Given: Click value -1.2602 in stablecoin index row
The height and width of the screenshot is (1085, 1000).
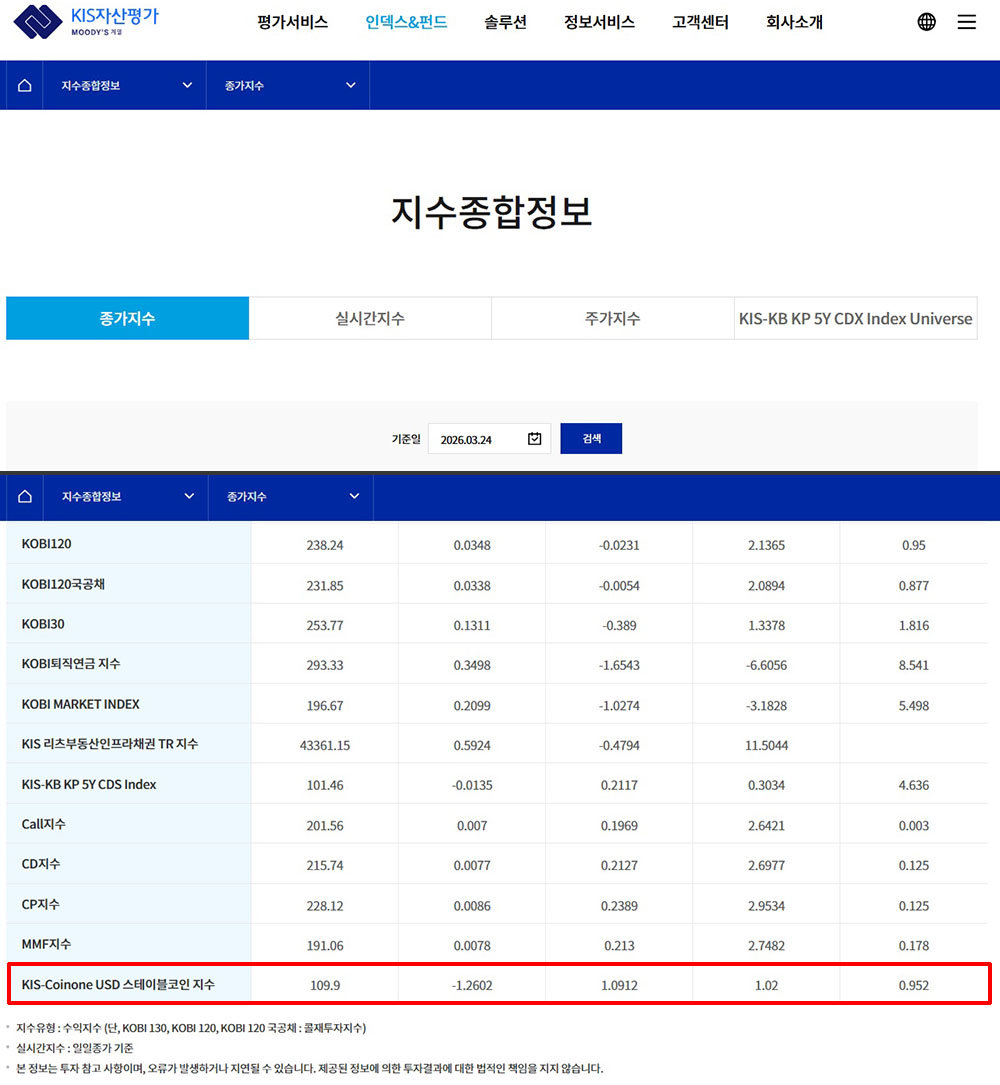Looking at the screenshot, I should point(472,985).
